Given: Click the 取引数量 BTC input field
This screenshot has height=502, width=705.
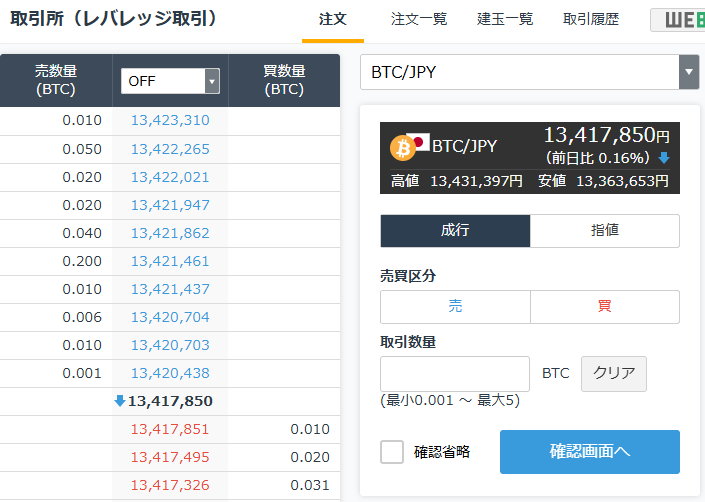Looking at the screenshot, I should tap(455, 373).
